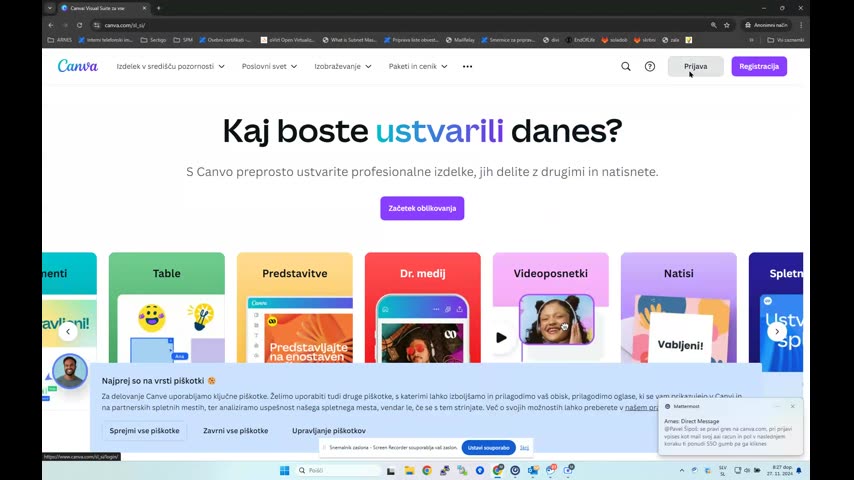Viewport: 854px width, 480px height.
Task: Open the tab search arrow at top left
Action: pos(50,8)
